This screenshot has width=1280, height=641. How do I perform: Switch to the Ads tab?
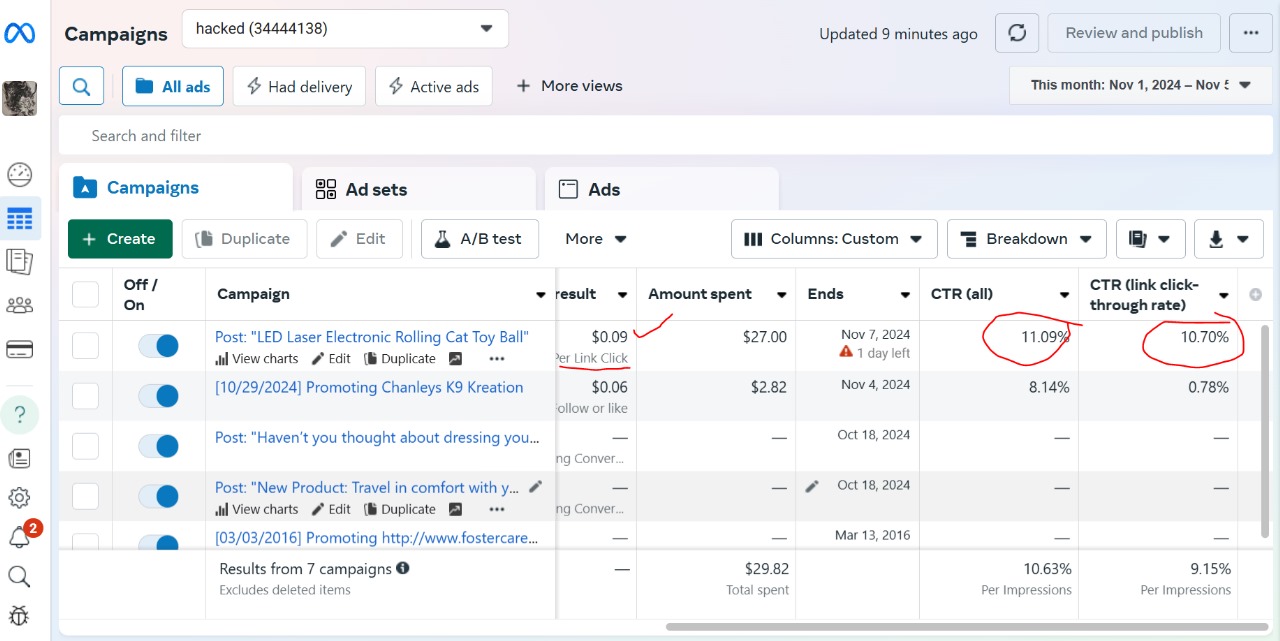tap(662, 190)
